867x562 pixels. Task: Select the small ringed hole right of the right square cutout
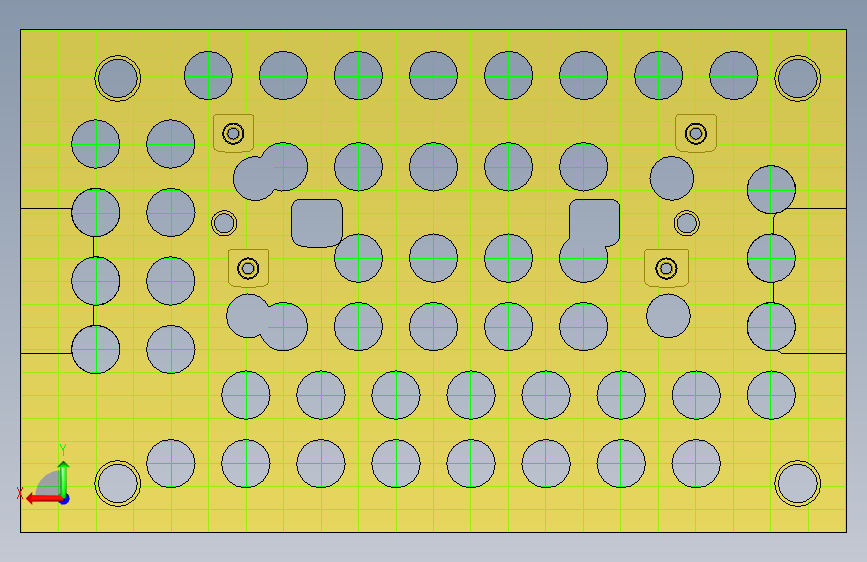point(687,223)
